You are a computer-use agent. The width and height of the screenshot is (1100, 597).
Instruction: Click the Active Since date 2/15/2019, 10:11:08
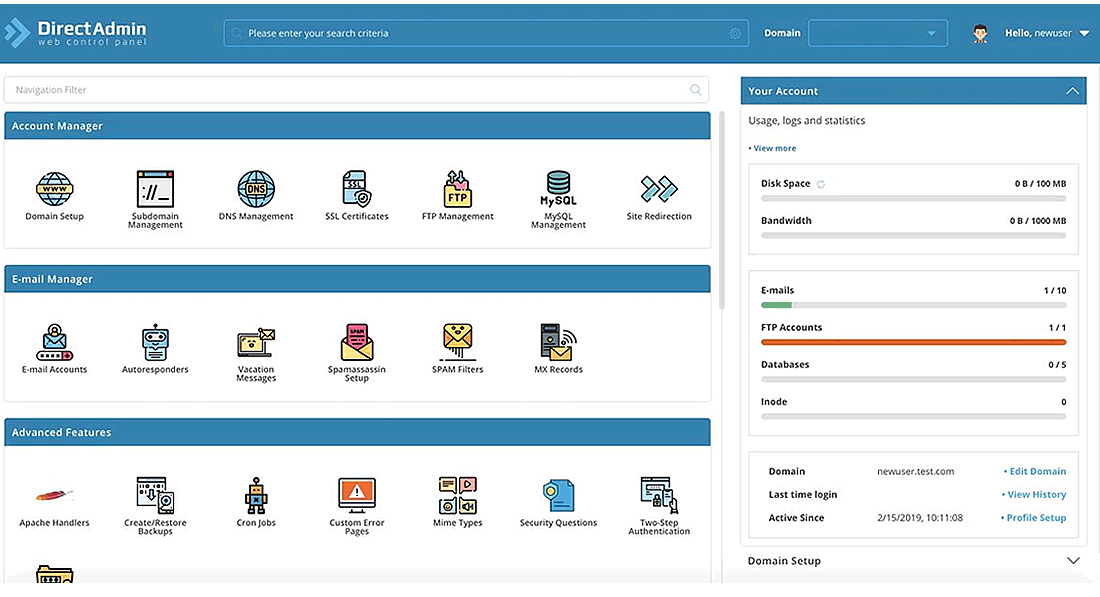(x=920, y=518)
